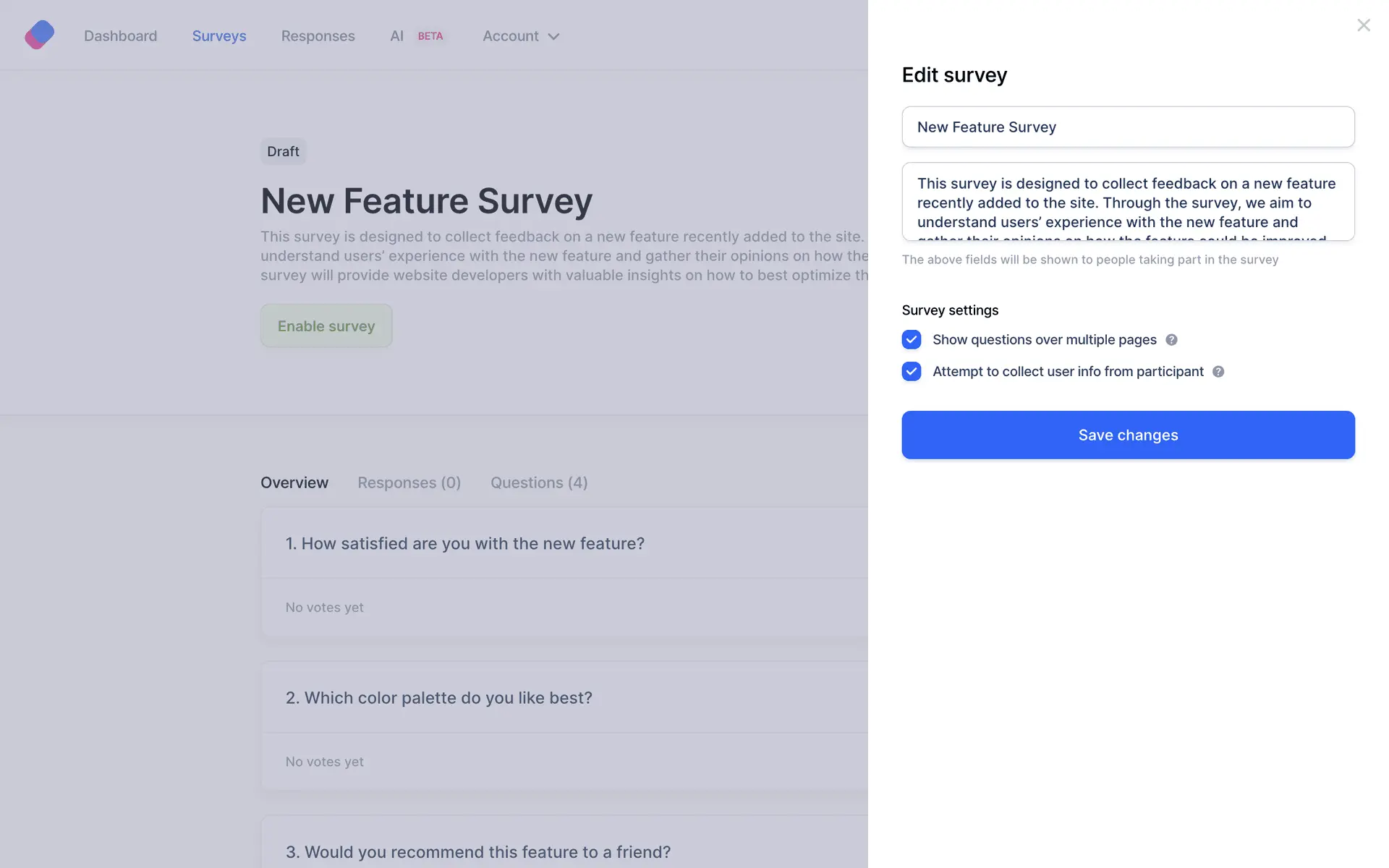Click the Enable survey button
This screenshot has width=1389, height=868.
[326, 325]
